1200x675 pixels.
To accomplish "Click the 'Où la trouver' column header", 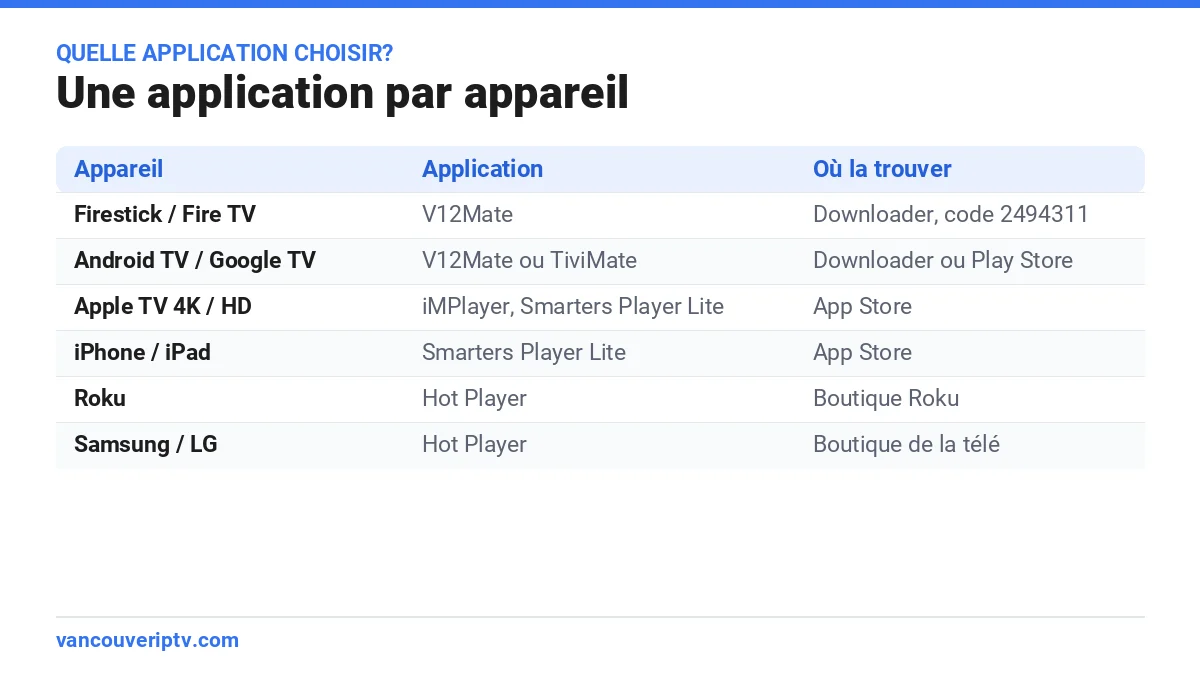I will [882, 169].
